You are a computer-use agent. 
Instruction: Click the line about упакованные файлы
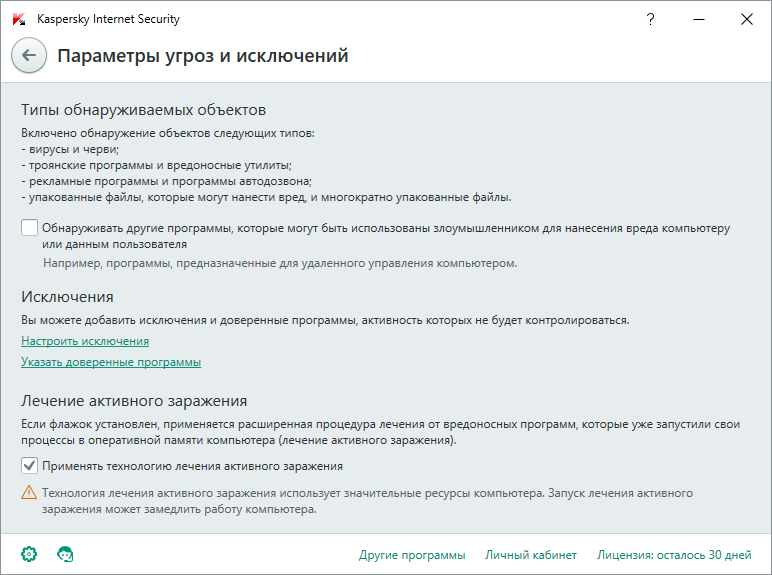click(x=266, y=197)
